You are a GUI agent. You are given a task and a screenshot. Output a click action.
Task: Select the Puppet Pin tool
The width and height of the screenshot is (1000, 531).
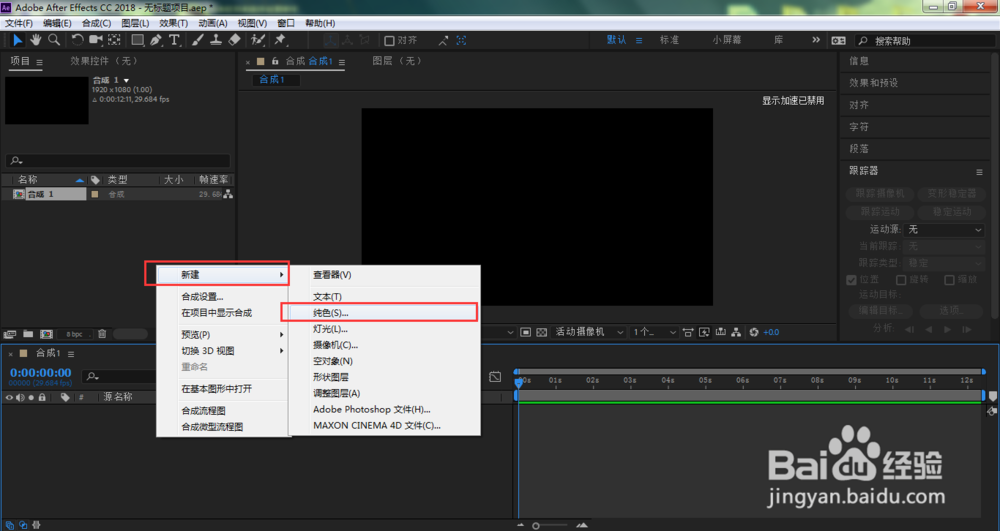(x=280, y=40)
